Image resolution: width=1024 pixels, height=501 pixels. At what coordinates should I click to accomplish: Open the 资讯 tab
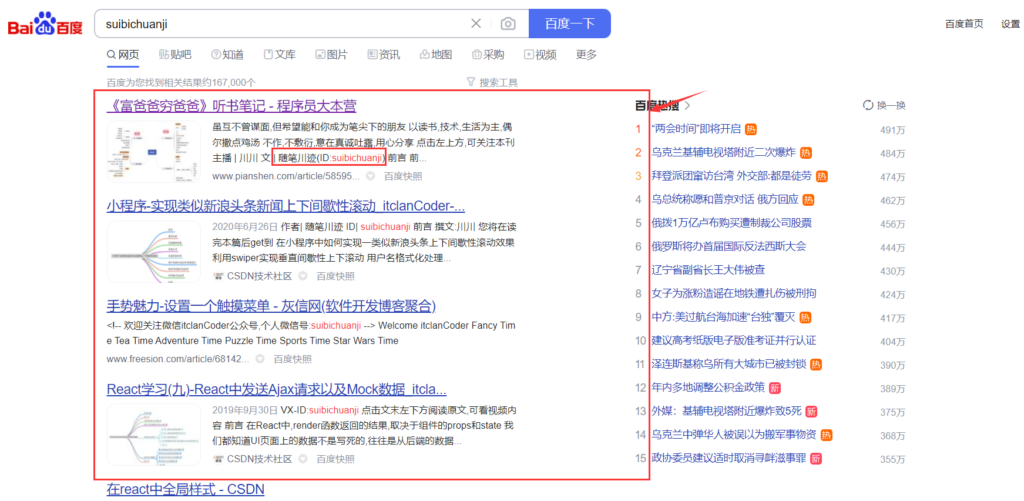(x=383, y=55)
